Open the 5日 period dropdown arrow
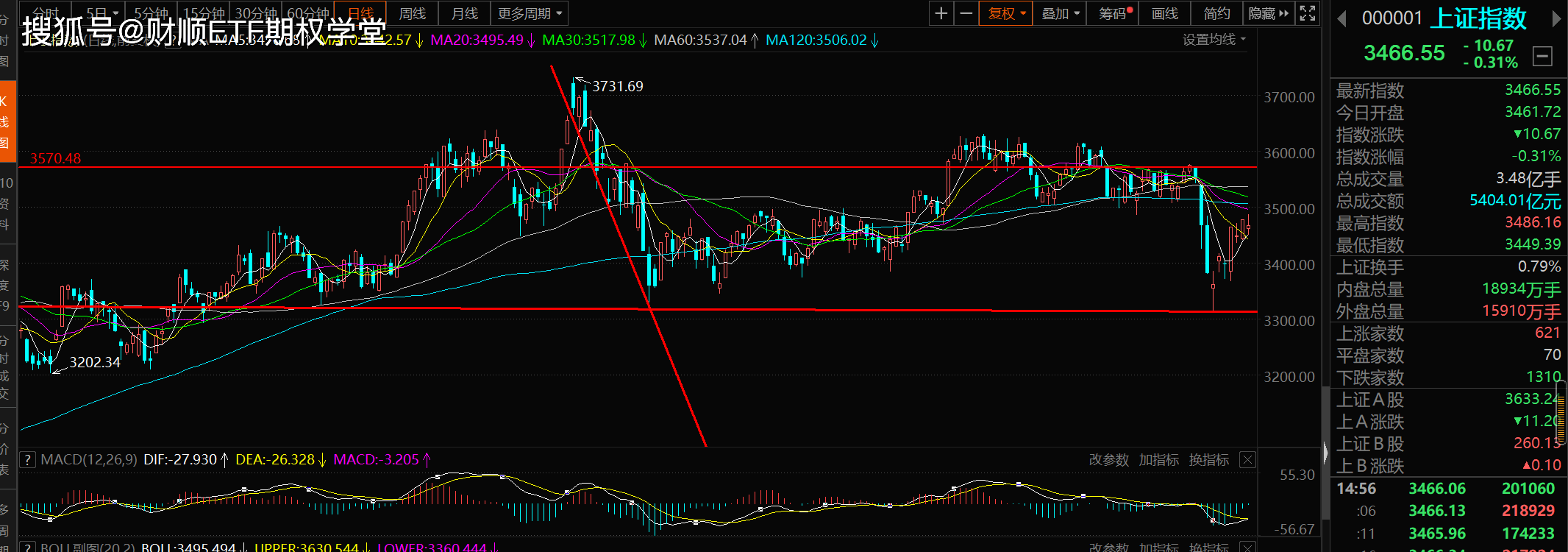The width and height of the screenshot is (1568, 552). pos(115,13)
